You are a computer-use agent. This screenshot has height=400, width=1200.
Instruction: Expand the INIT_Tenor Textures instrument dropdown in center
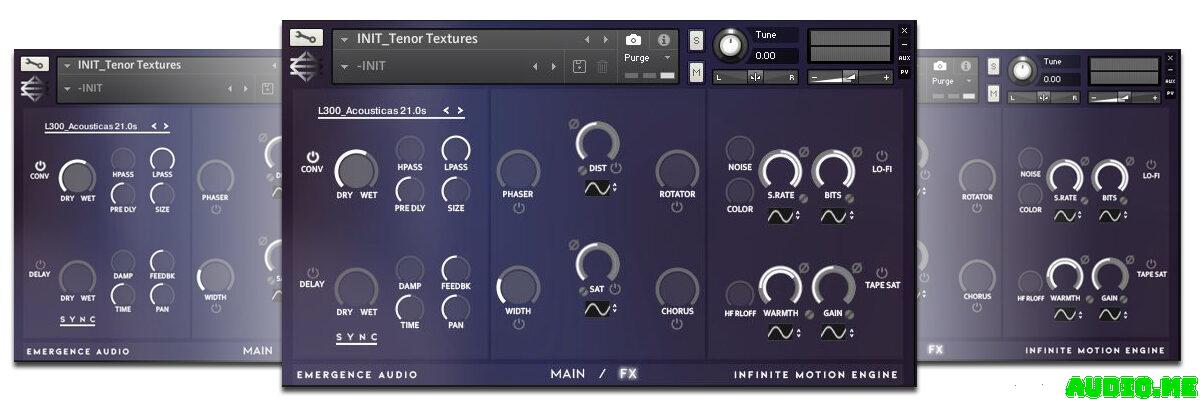(x=344, y=40)
